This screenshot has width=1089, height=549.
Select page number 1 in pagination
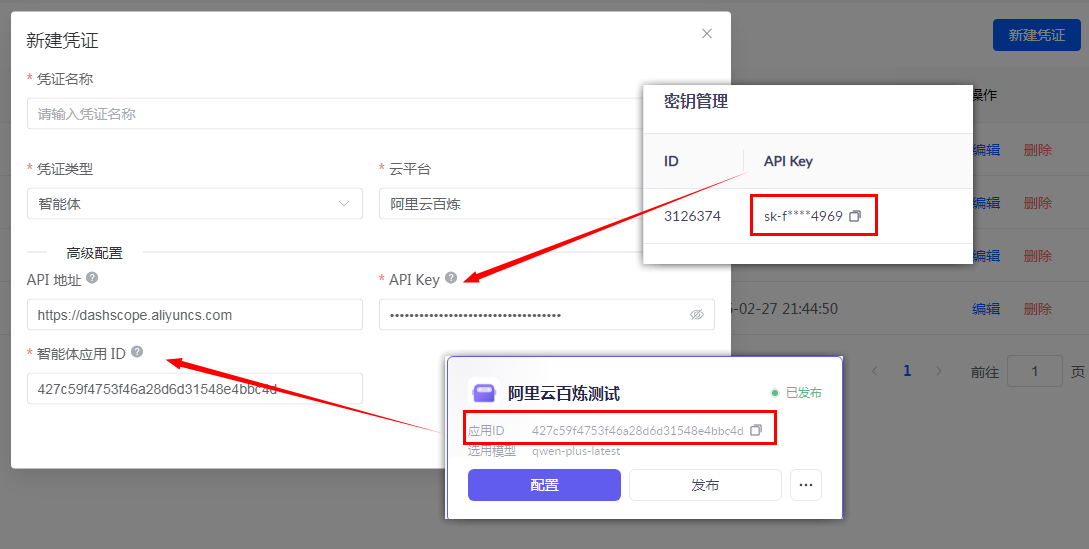coord(907,371)
